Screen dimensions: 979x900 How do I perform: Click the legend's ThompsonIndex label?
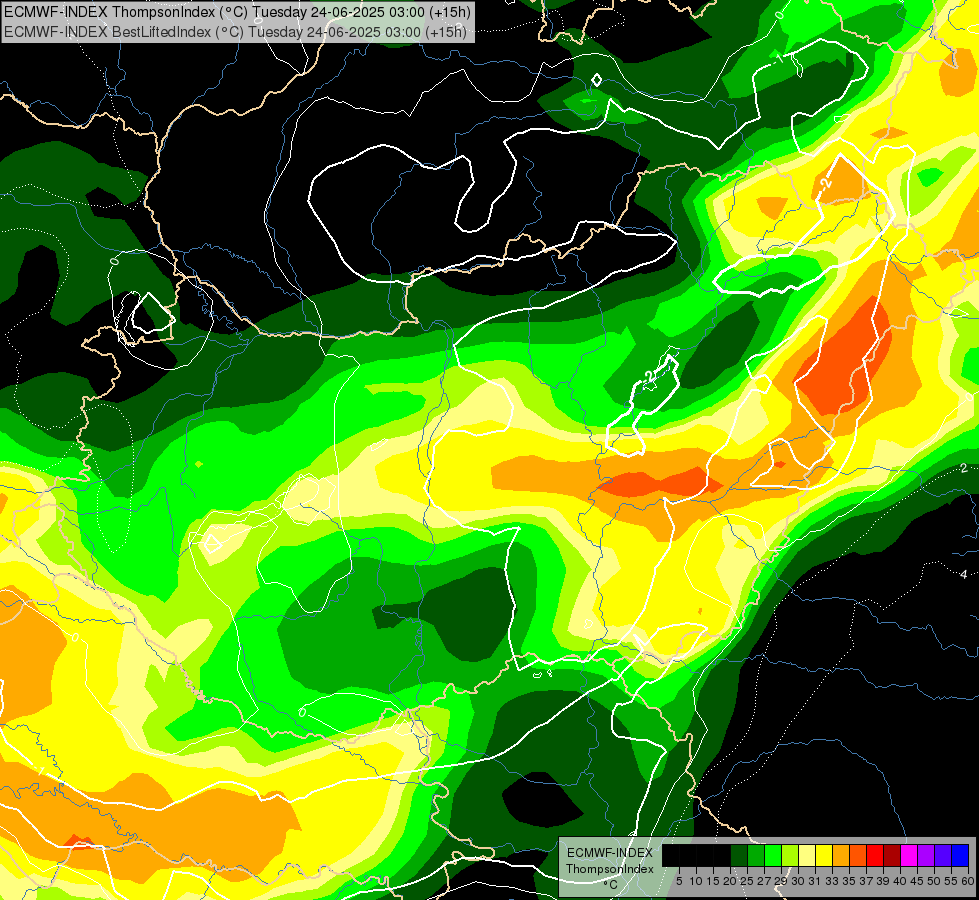coord(610,869)
